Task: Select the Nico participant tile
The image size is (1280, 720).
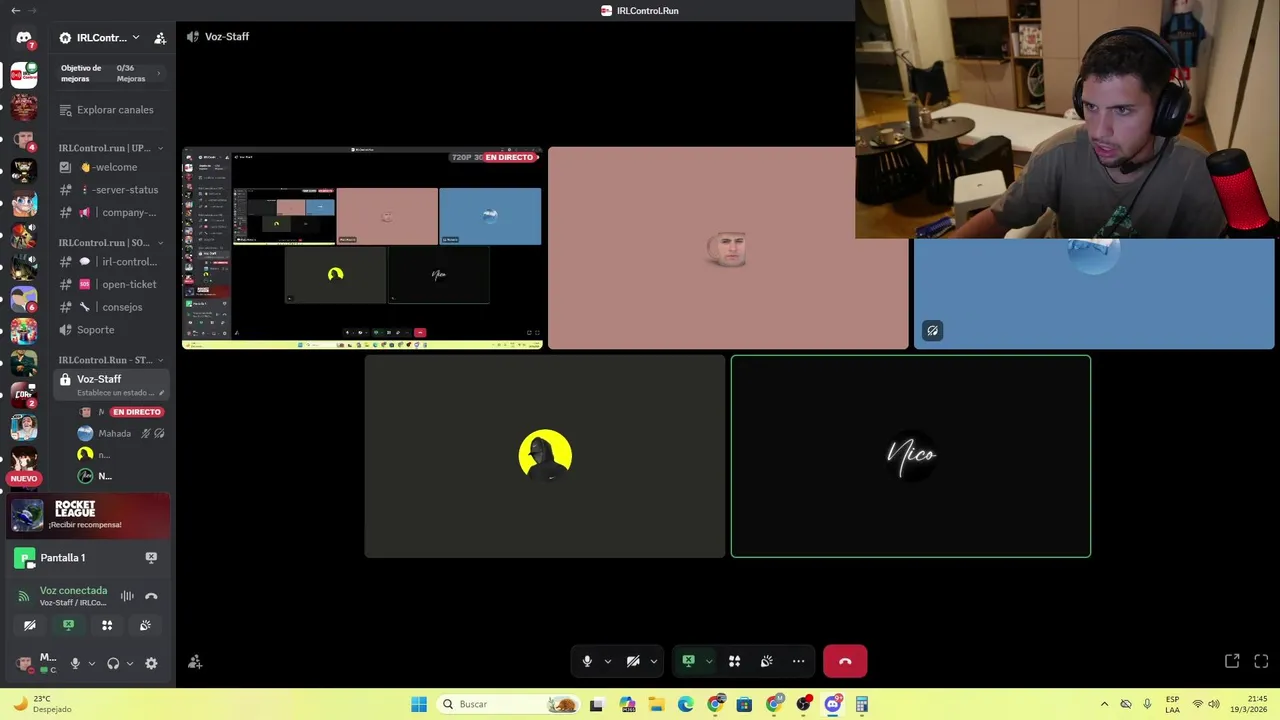Action: click(x=911, y=456)
